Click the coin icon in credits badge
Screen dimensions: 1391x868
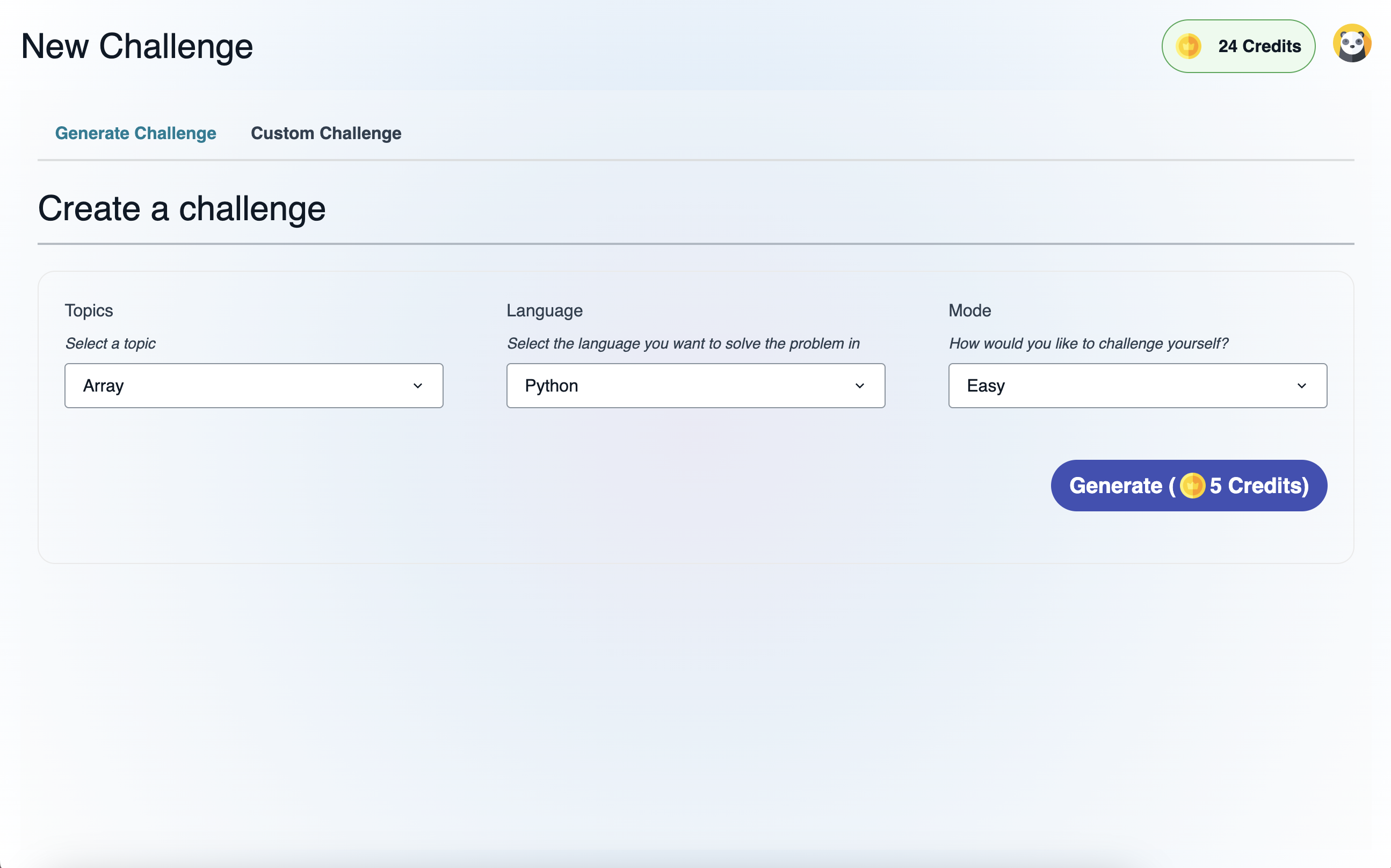click(x=1188, y=46)
